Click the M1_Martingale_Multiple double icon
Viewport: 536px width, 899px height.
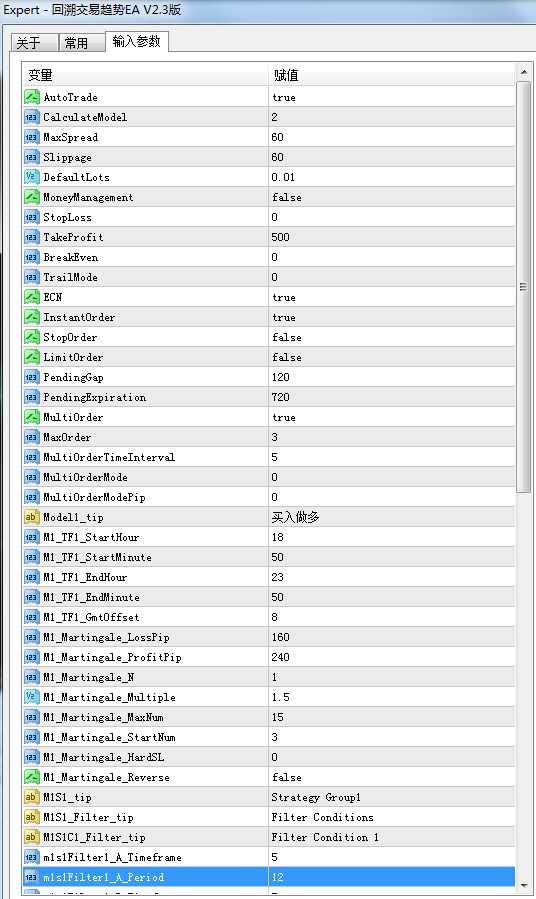[31, 697]
